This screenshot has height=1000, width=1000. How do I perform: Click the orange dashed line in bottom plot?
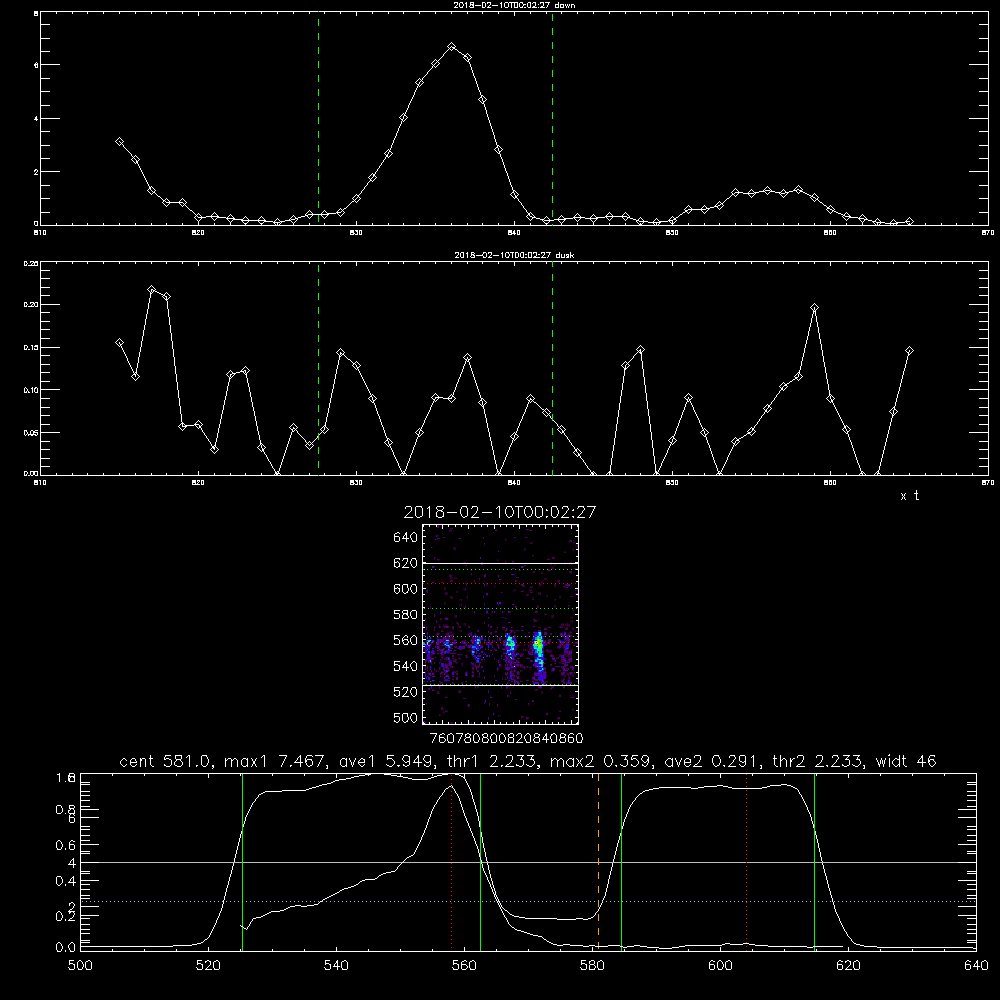[x=598, y=862]
